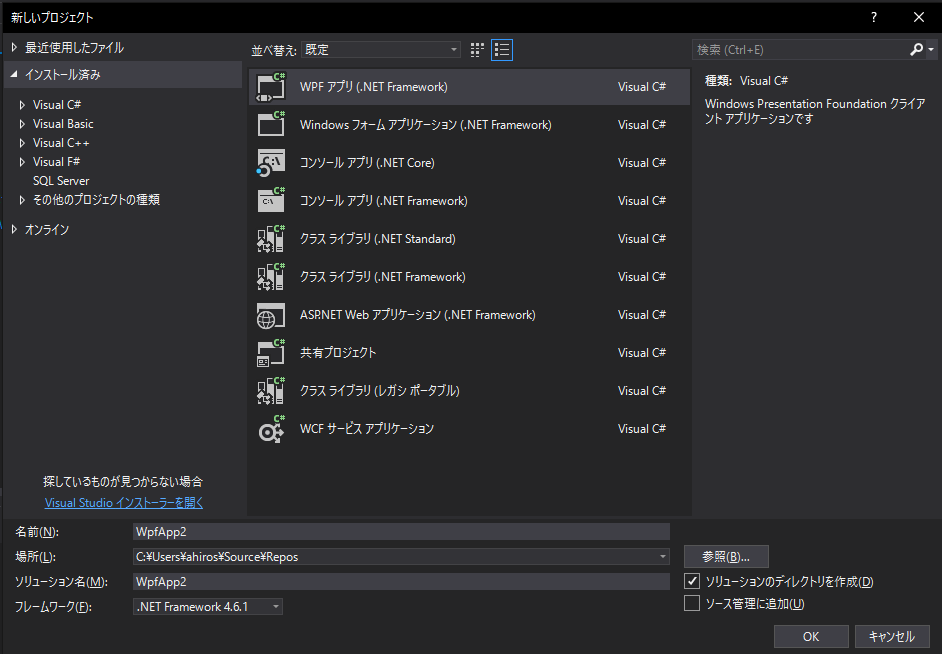This screenshot has height=654, width=942.
Task: Expand the Visual C++ tree node
Action: pyautogui.click(x=23, y=142)
